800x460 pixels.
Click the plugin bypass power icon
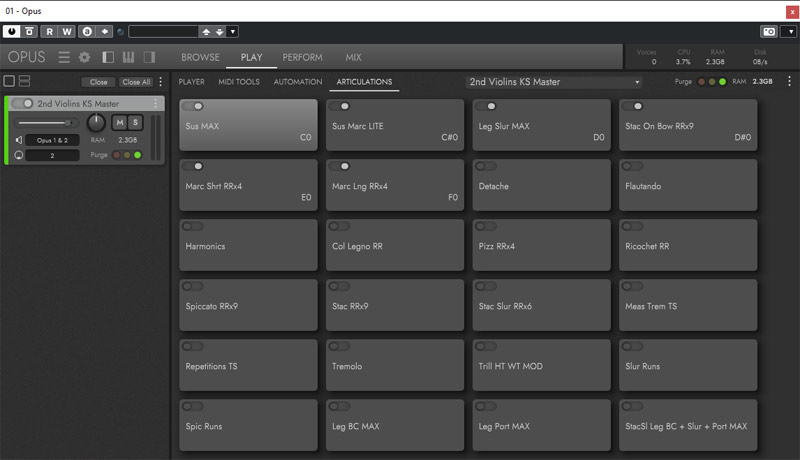pyautogui.click(x=11, y=32)
